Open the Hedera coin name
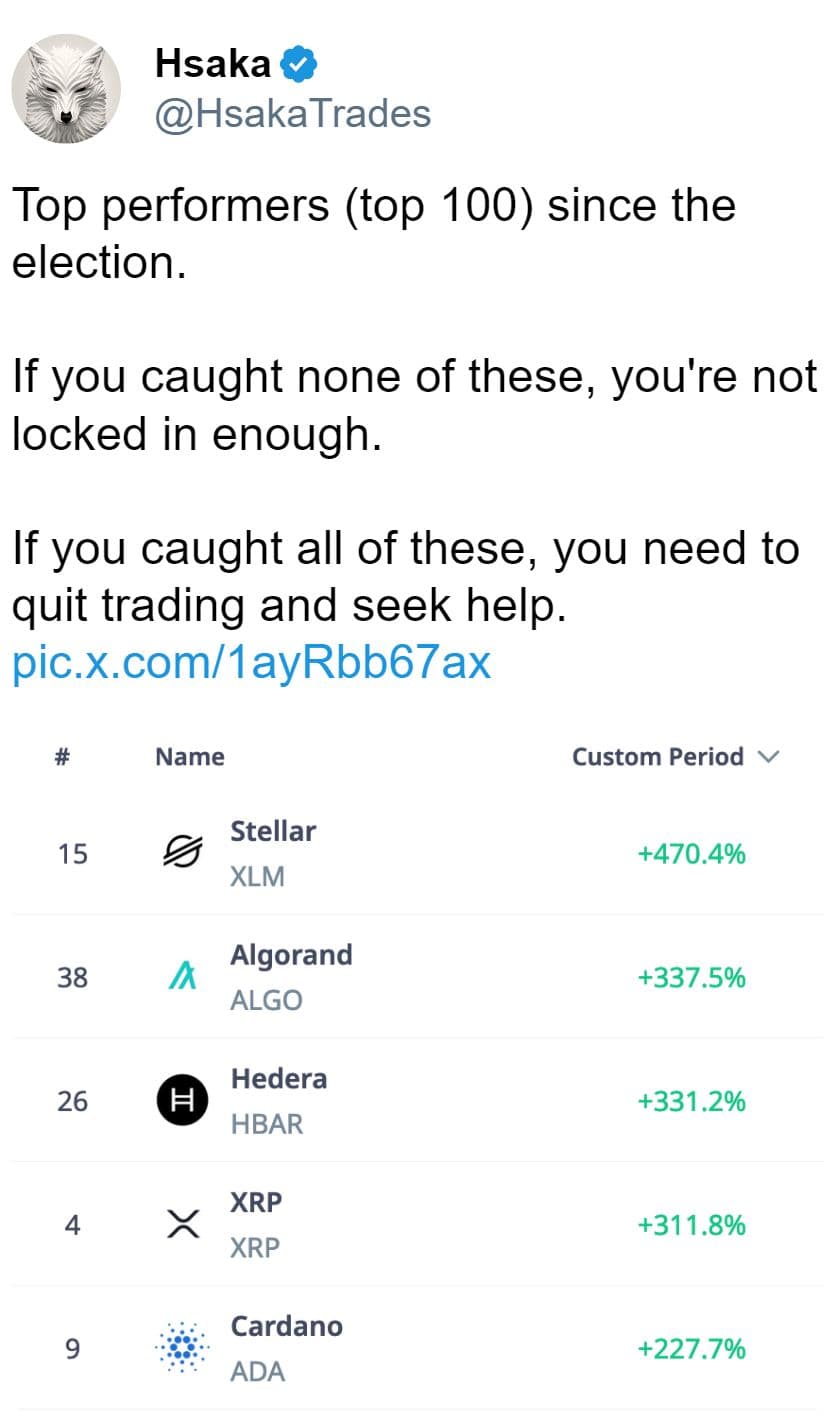827x1426 pixels. [x=279, y=1079]
